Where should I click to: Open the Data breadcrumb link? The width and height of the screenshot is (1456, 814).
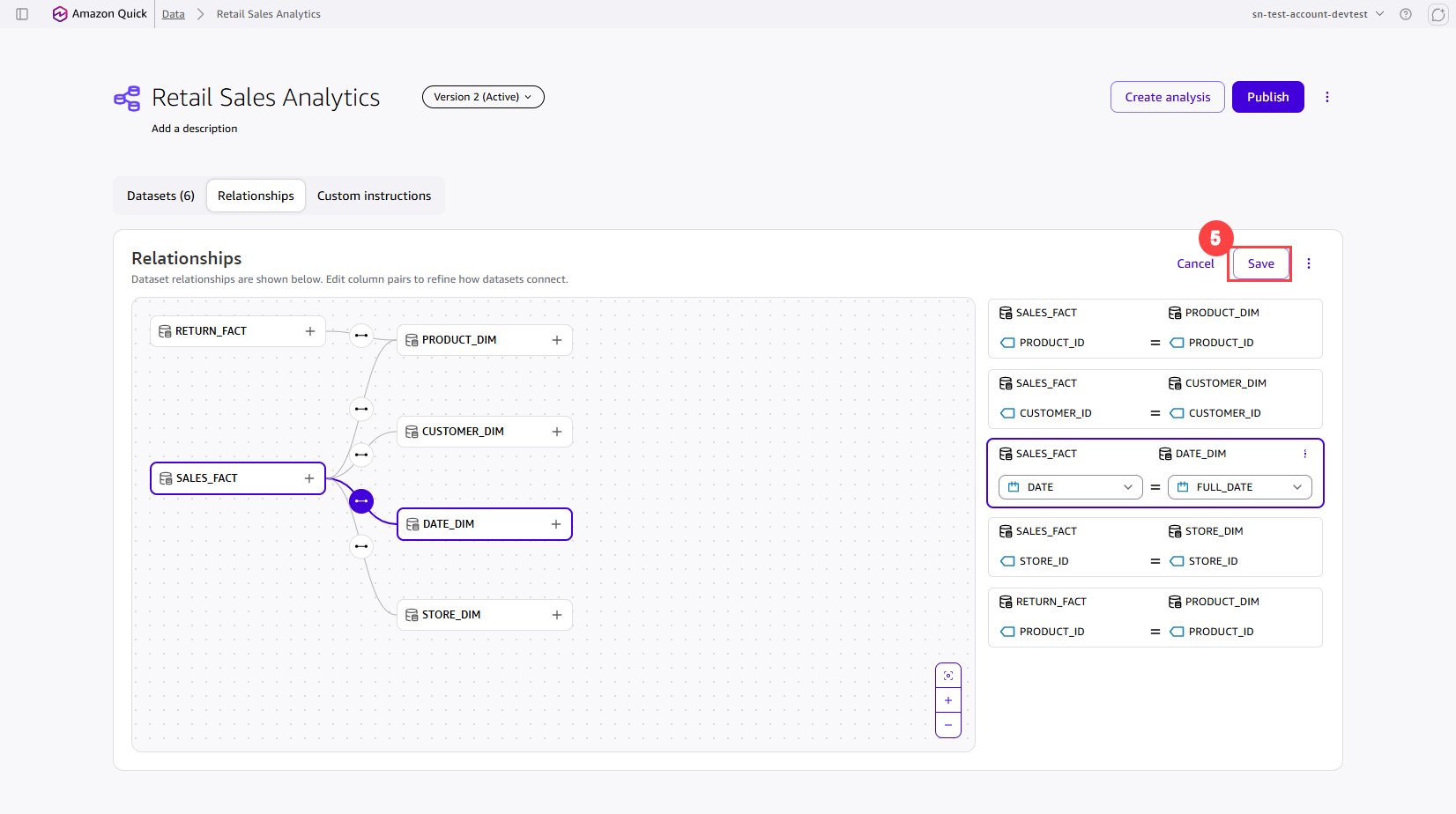pos(174,14)
